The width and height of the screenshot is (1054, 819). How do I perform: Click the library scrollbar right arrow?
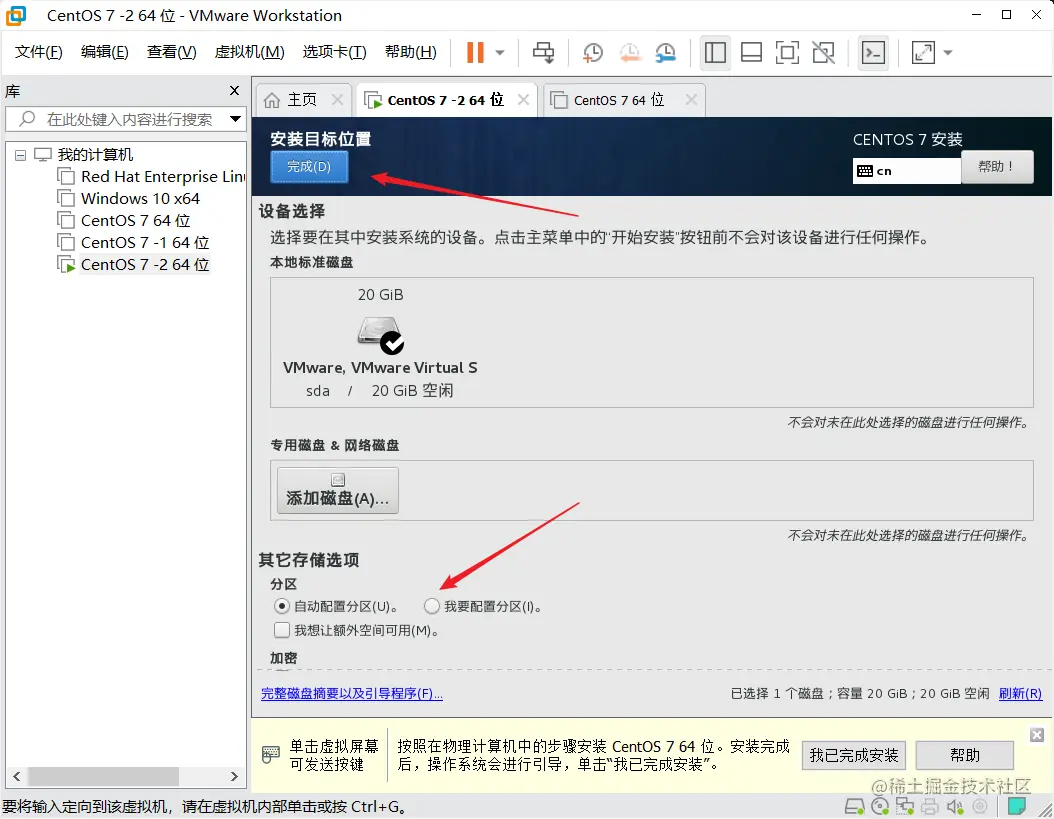[x=234, y=777]
